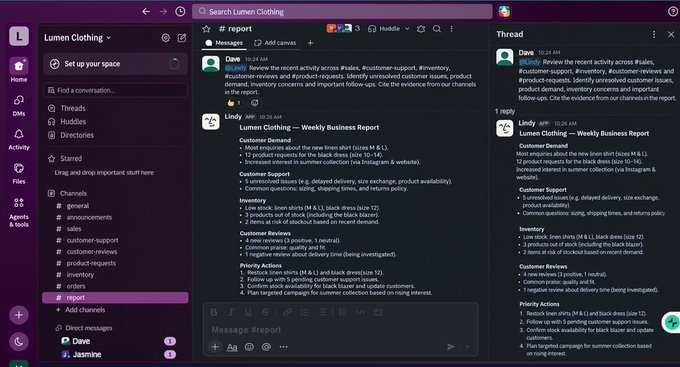The height and width of the screenshot is (367, 680).
Task: Click the Find a conversation field
Action: (115, 90)
